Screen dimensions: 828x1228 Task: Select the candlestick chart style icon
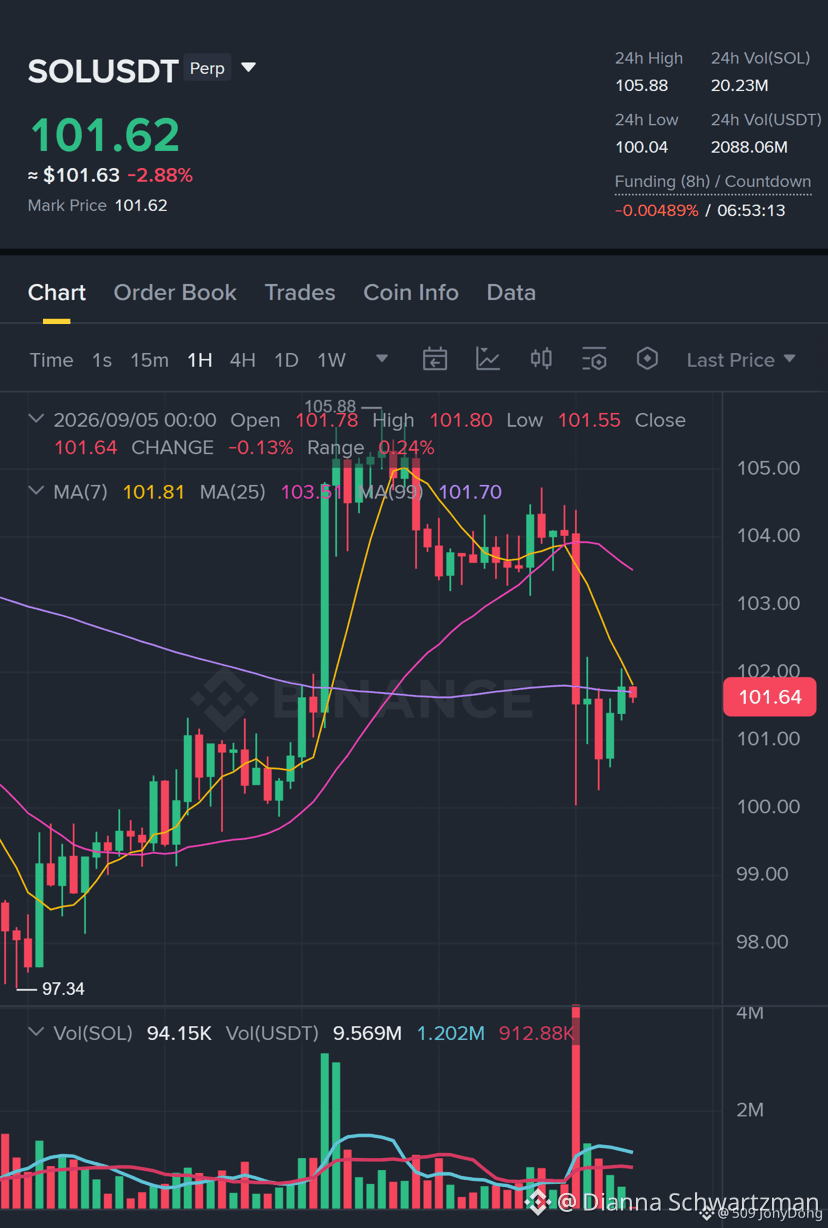(x=541, y=358)
